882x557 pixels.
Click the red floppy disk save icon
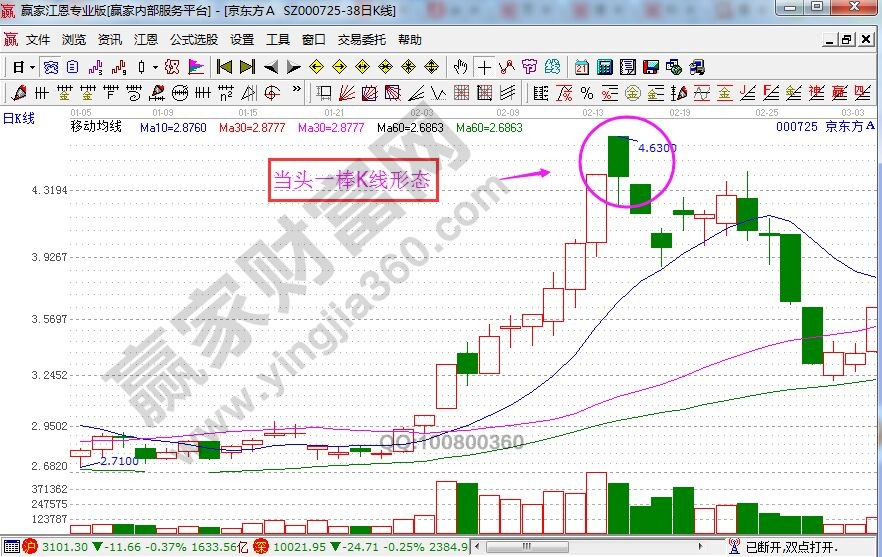click(x=651, y=67)
